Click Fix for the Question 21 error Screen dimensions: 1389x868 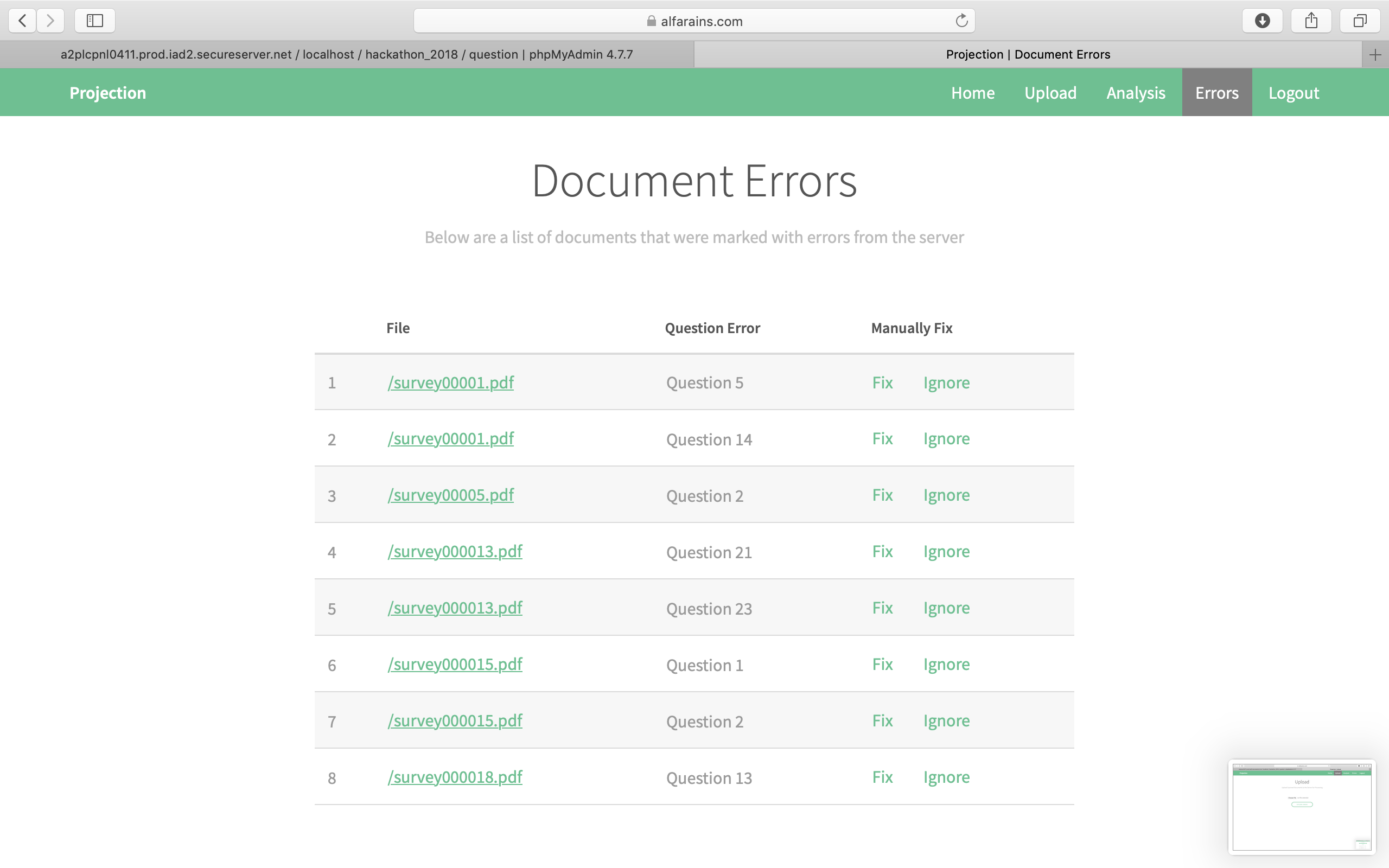882,552
